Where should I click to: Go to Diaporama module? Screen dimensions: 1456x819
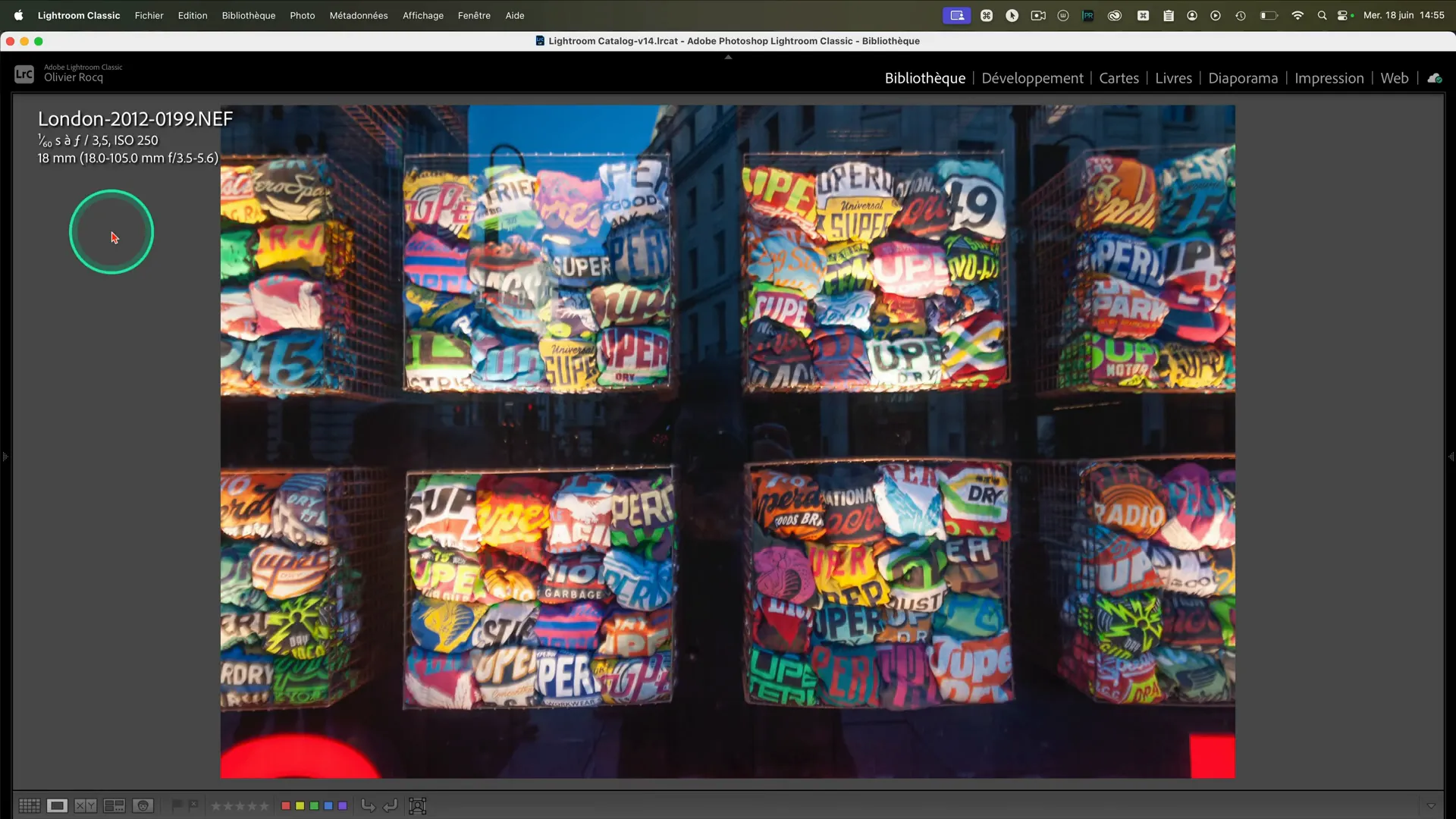coord(1243,78)
